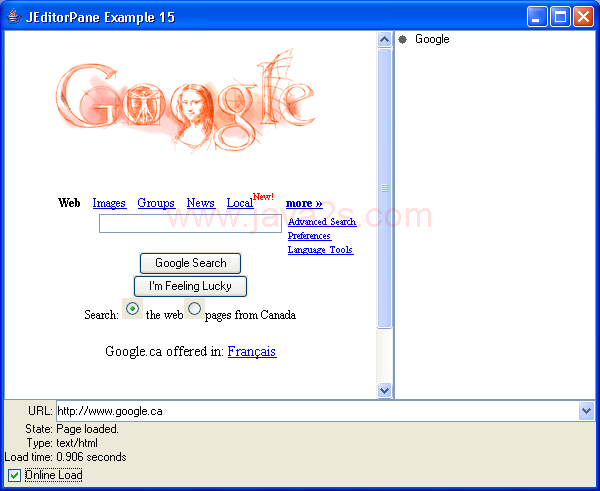The height and width of the screenshot is (491, 600).
Task: Select 'pages from Canada' radio button
Action: tap(194, 308)
